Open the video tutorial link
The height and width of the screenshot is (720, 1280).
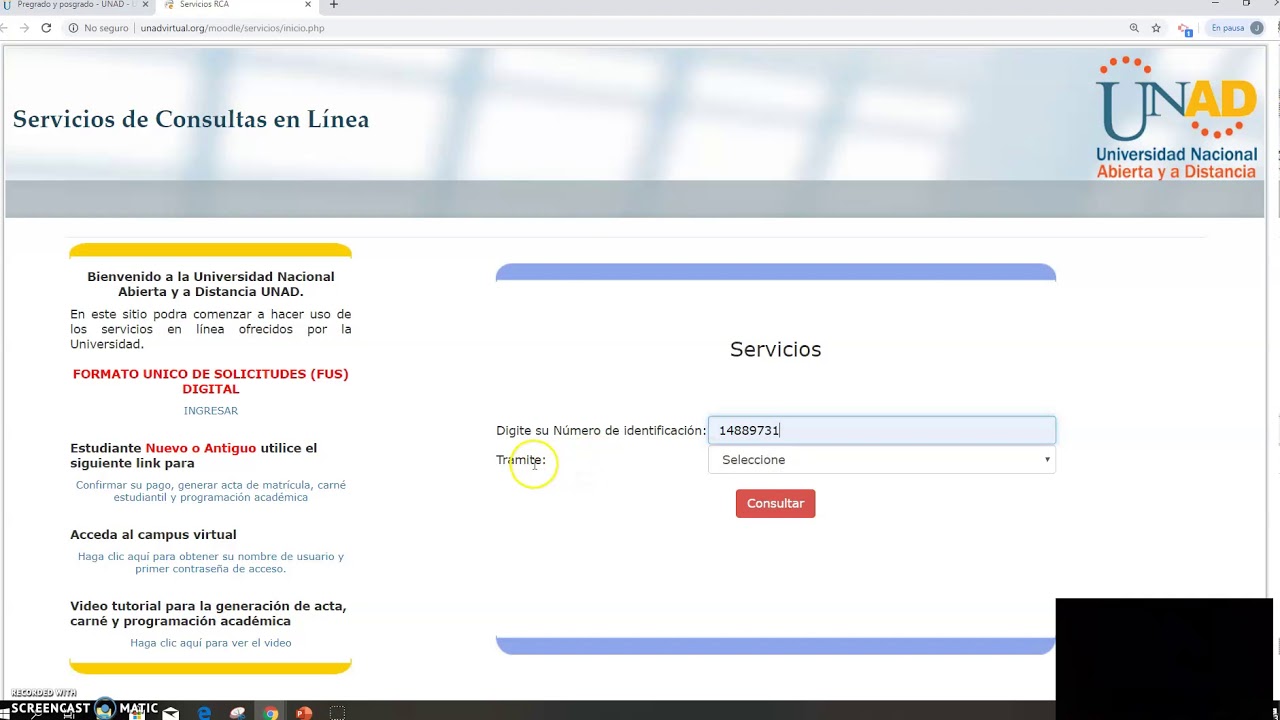[211, 643]
